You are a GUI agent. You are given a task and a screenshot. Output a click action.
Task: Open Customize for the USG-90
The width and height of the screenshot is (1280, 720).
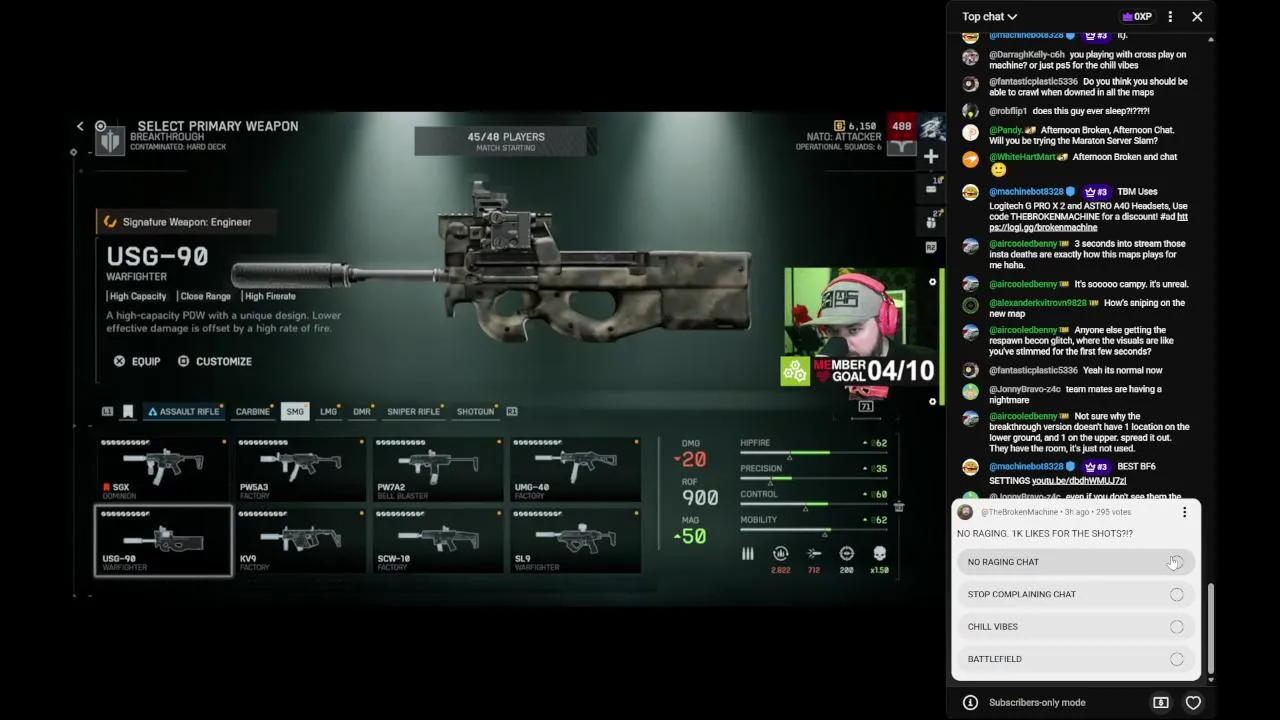click(215, 361)
